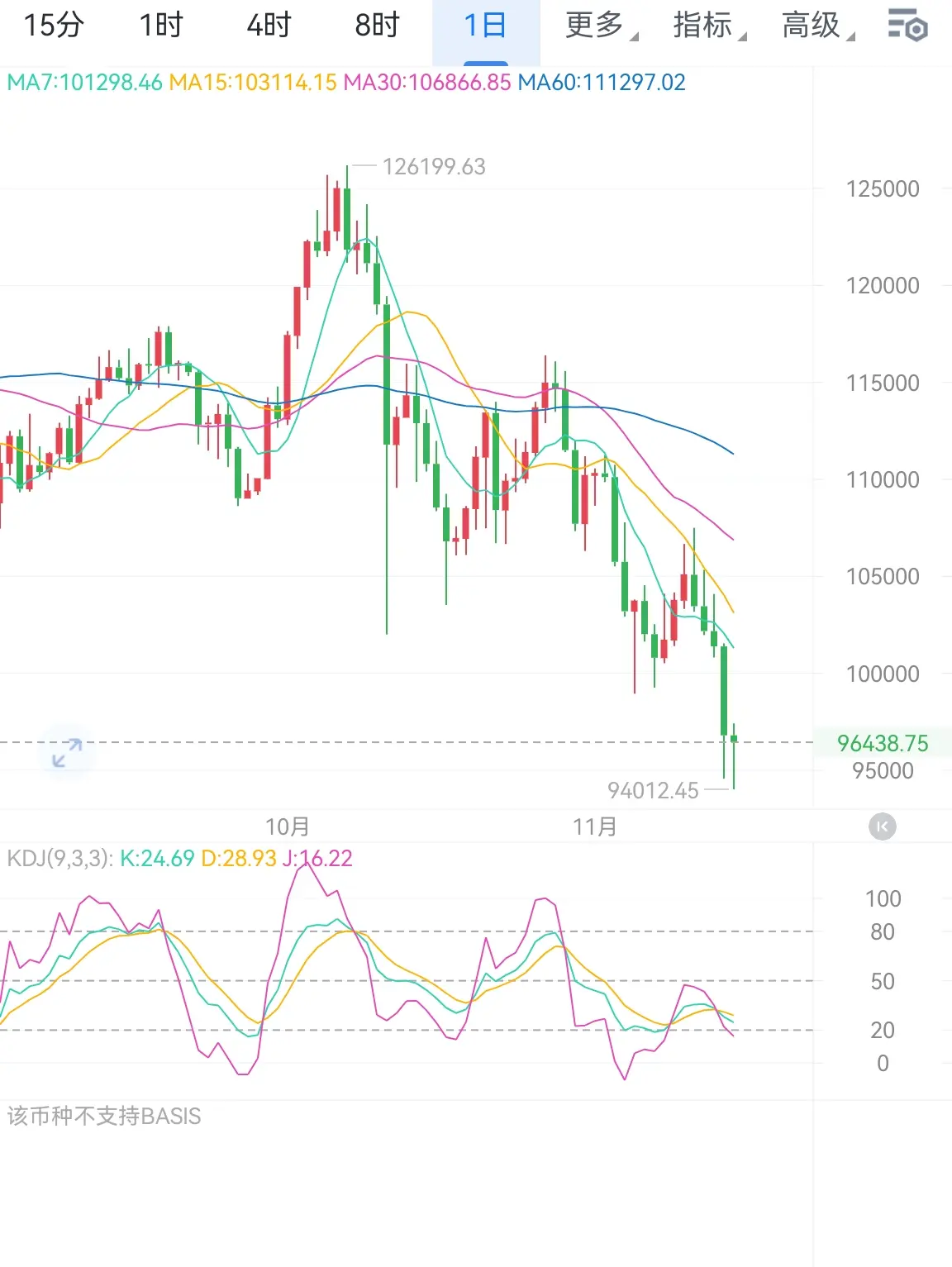Click the high price label 126199.63
The width and height of the screenshot is (952, 1267).
(x=434, y=167)
